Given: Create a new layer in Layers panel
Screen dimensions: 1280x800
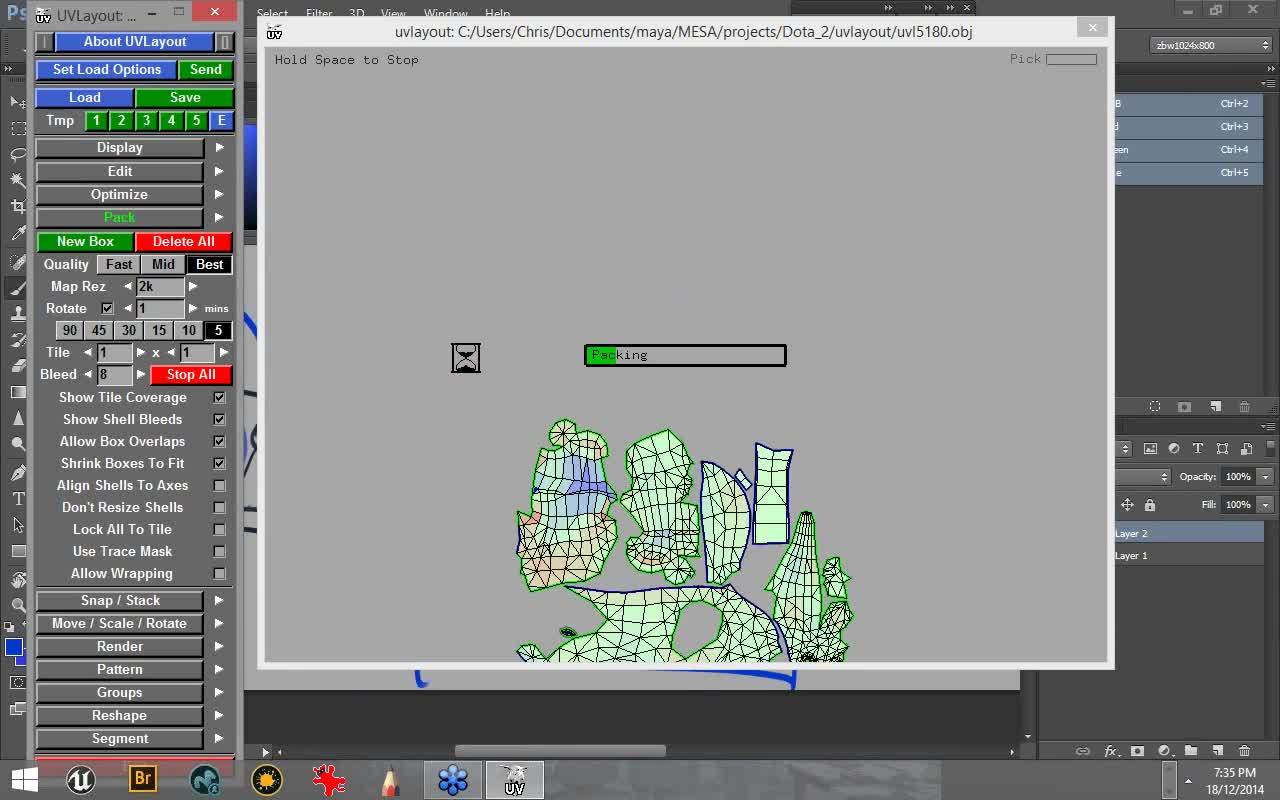Looking at the screenshot, I should pos(1218,751).
